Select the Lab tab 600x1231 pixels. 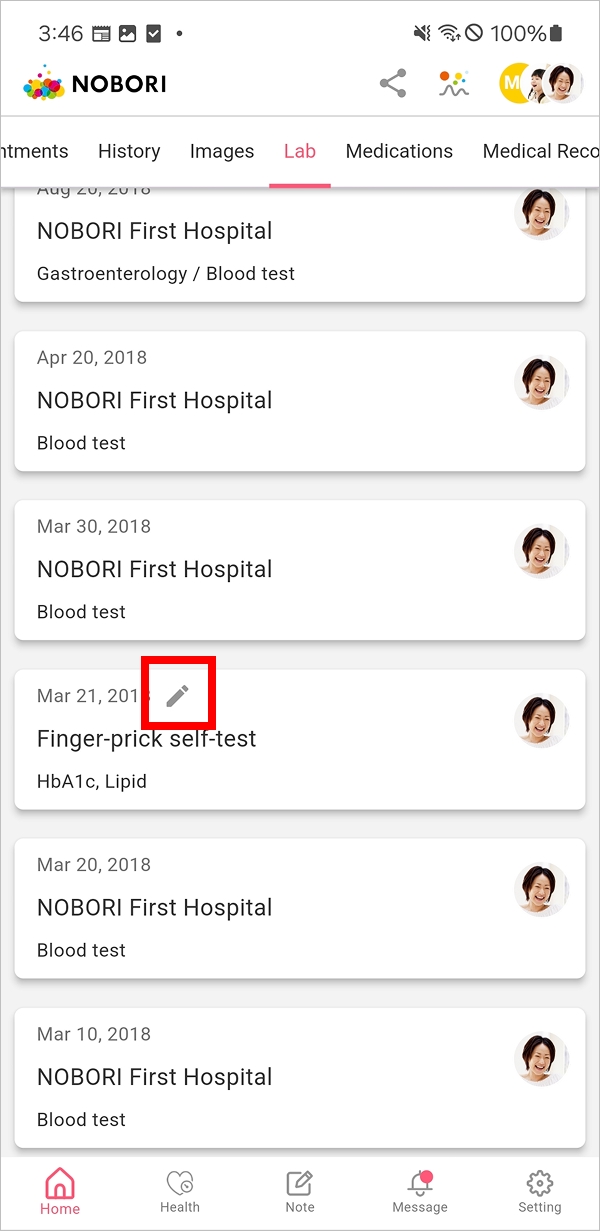pos(300,151)
